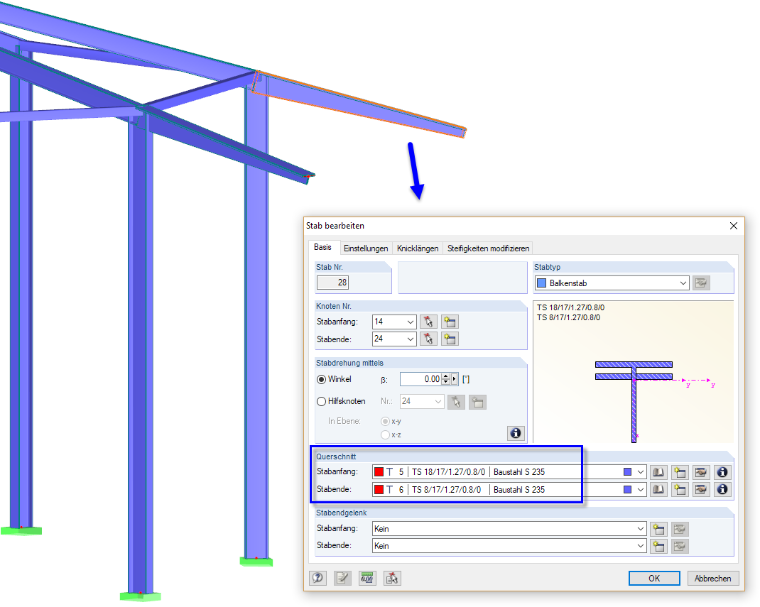Select Winkel rotation option
Image resolution: width=760 pixels, height=607 pixels.
[321, 380]
